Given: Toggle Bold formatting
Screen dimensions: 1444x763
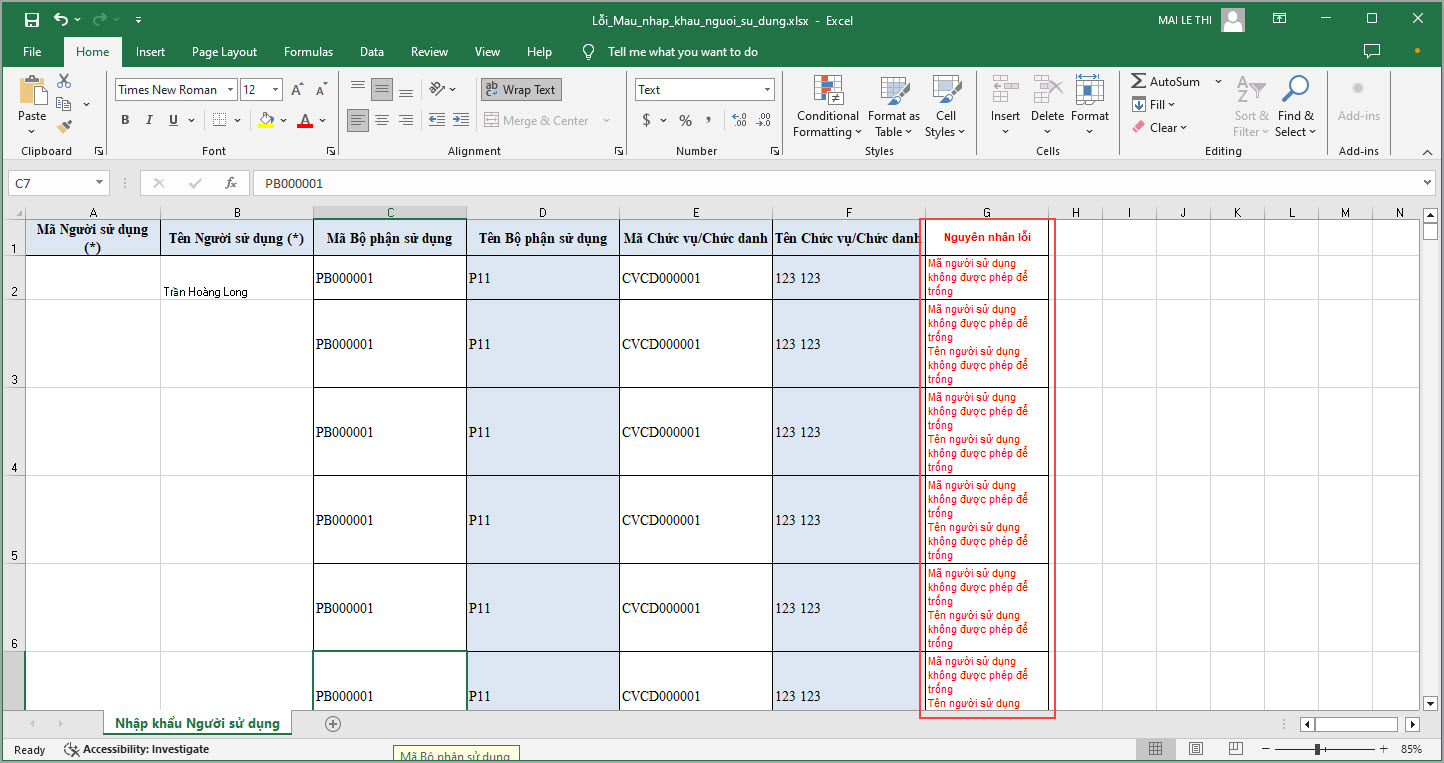Looking at the screenshot, I should pos(125,120).
